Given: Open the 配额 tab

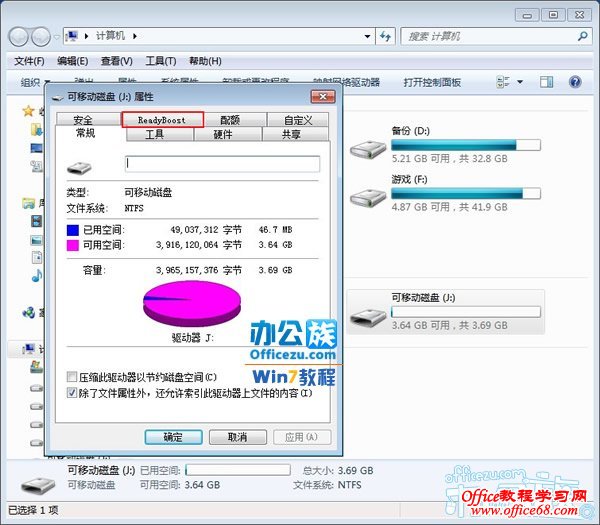Looking at the screenshot, I should (230, 120).
